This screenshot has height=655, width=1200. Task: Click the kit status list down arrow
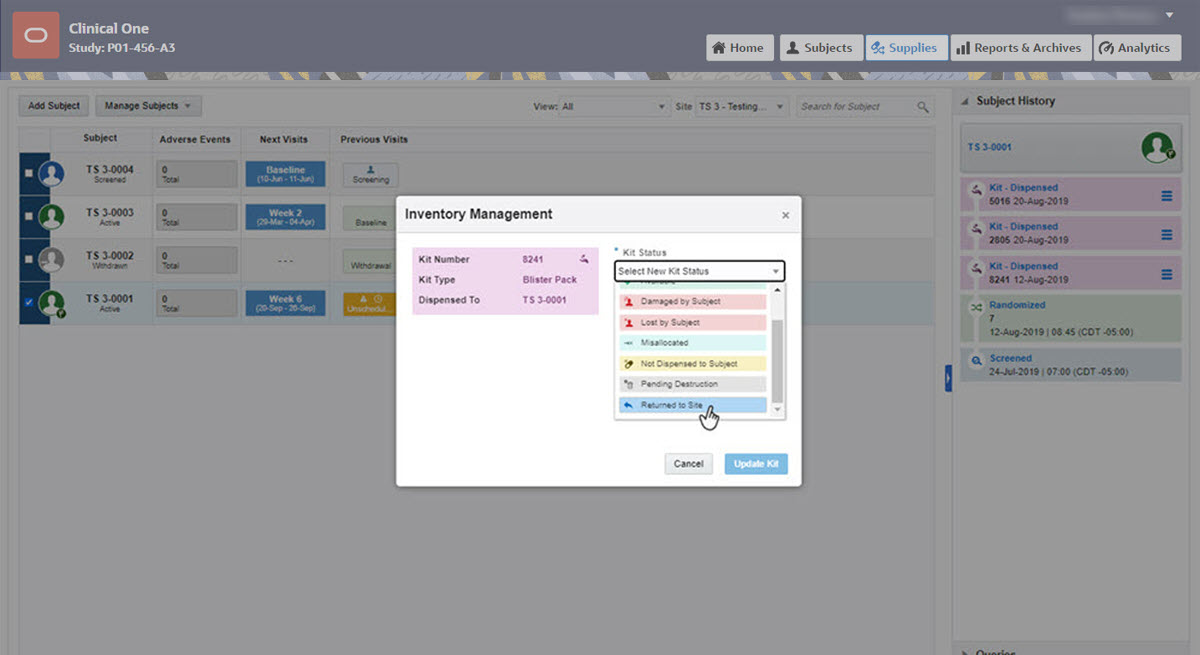(778, 412)
